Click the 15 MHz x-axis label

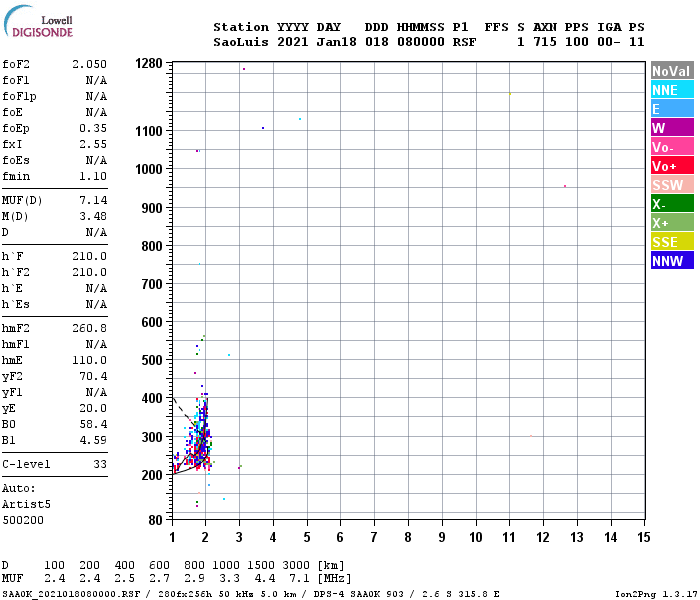[643, 537]
